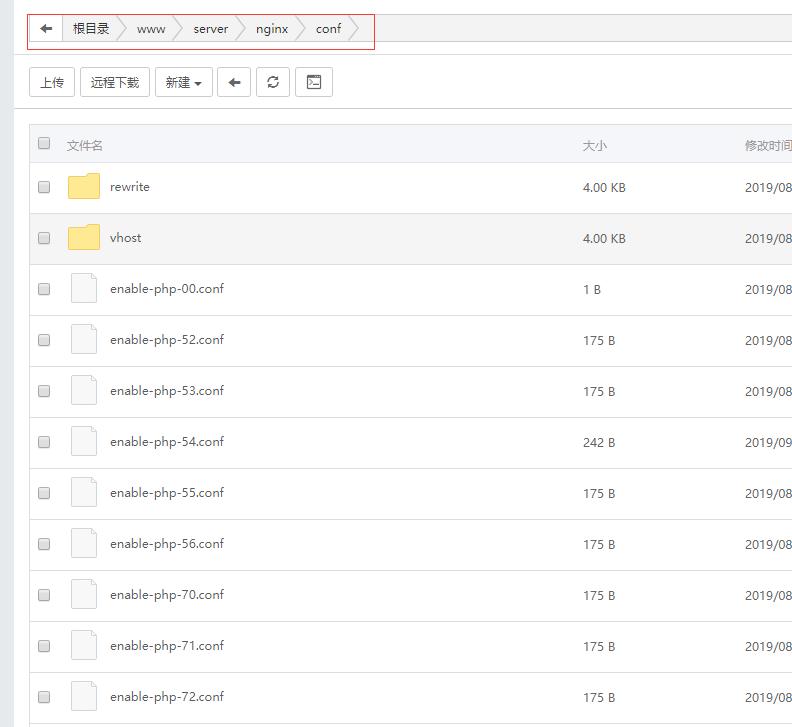Open file enable-php-71.conf
This screenshot has height=727, width=792.
(x=167, y=646)
